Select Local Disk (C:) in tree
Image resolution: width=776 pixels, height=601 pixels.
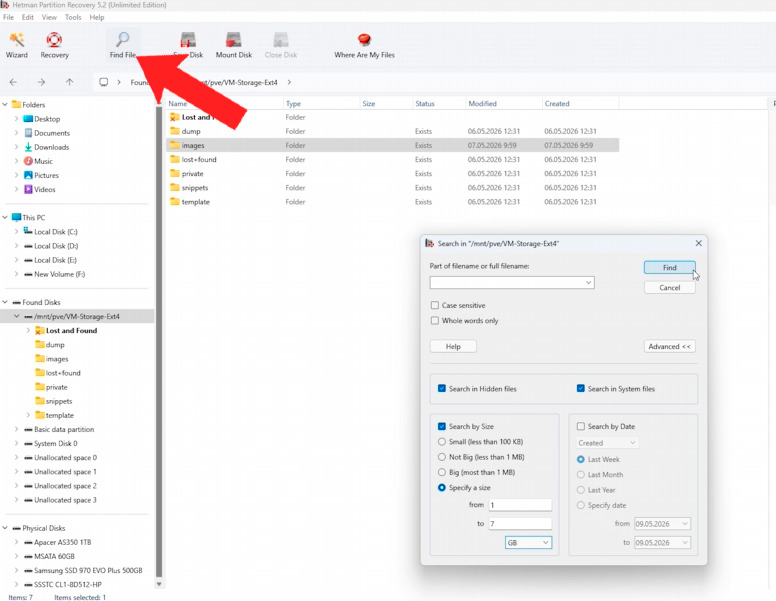50,232
